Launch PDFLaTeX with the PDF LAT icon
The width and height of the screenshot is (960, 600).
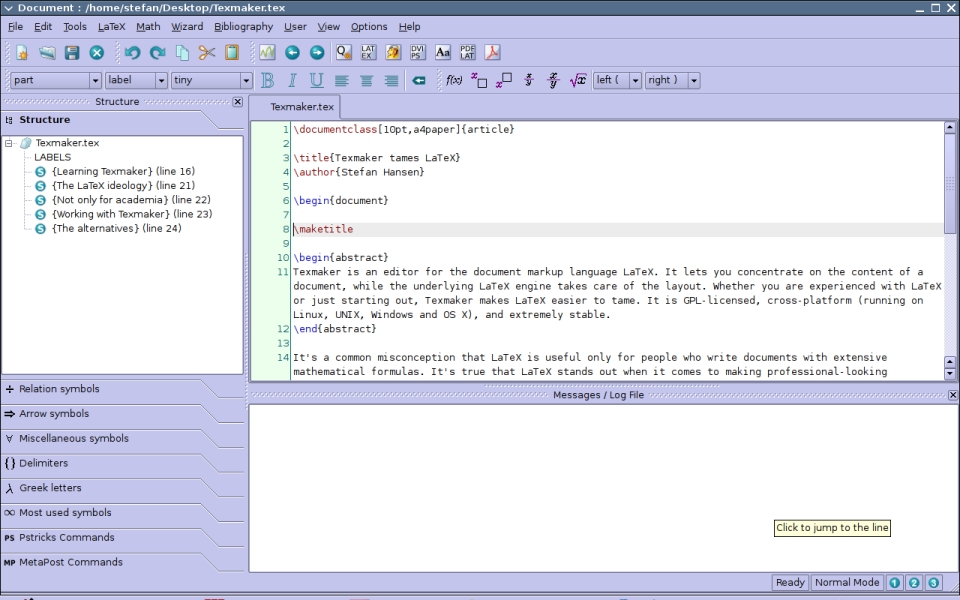coord(468,53)
